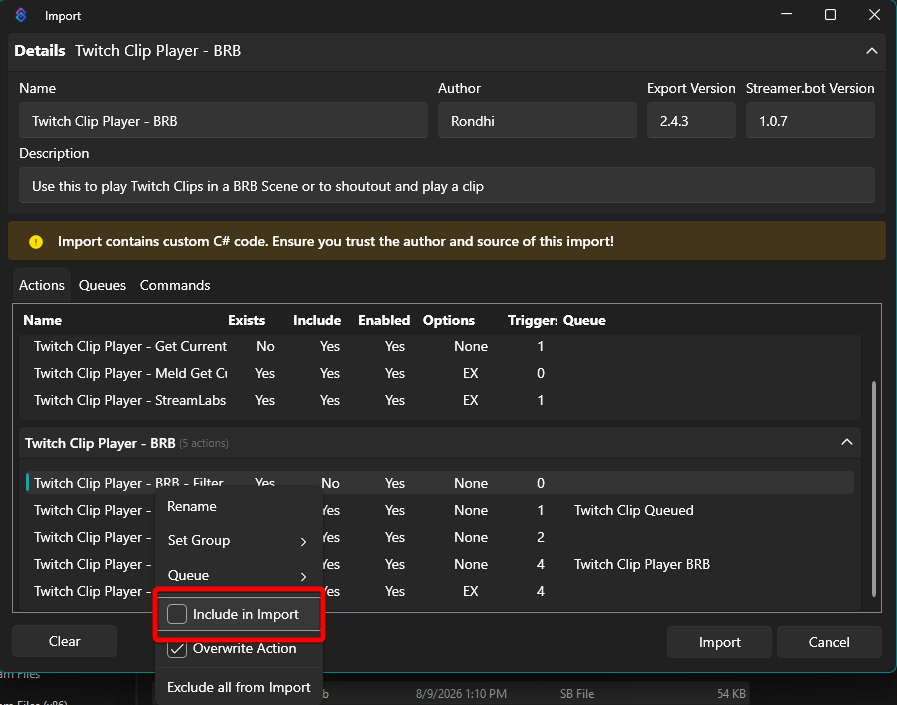Click the SB File entry in background file list
The width and height of the screenshot is (897, 705).
577,694
